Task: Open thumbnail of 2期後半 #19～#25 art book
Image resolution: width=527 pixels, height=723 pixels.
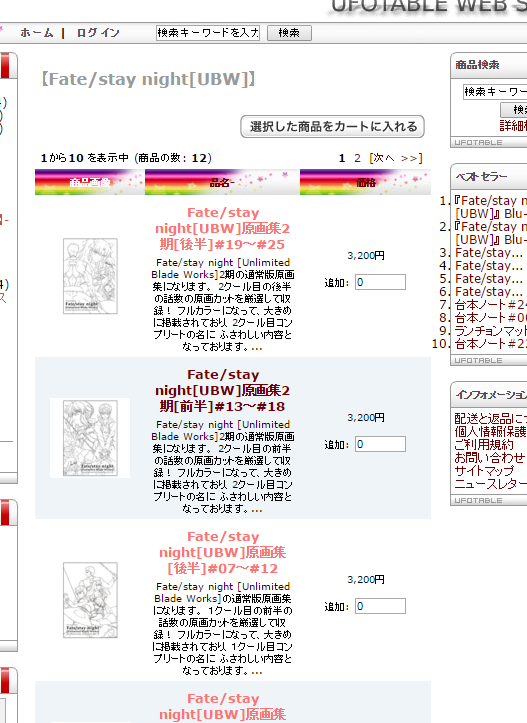Action: click(90, 276)
